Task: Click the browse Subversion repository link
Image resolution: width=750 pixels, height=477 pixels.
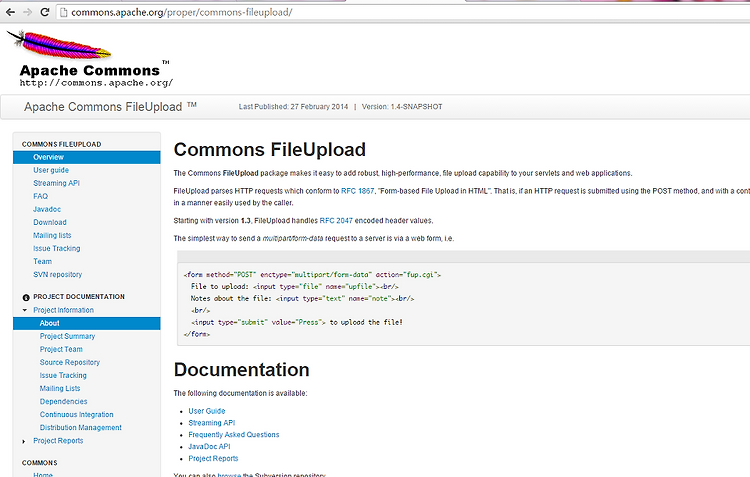Action: [229, 475]
